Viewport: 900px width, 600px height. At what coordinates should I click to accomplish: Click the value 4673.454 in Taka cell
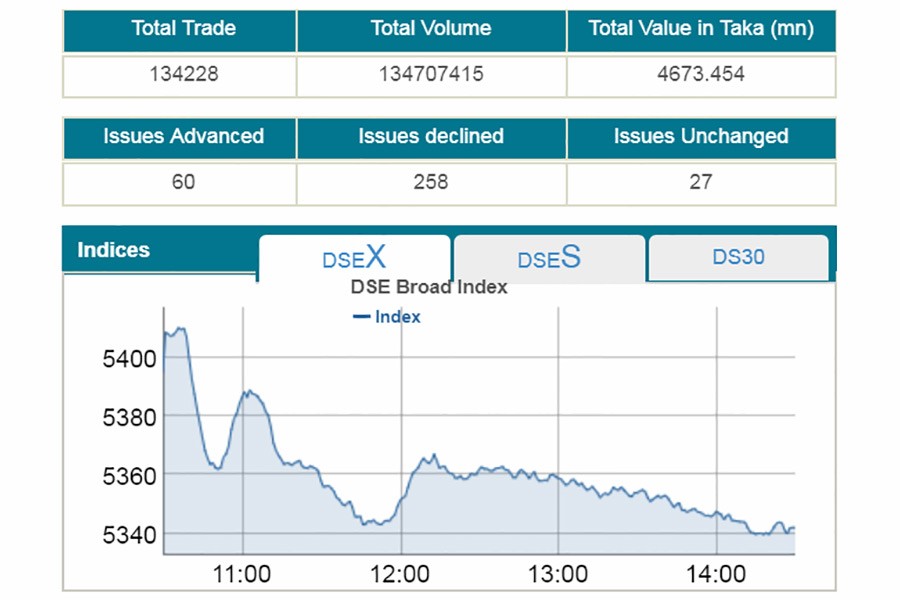click(701, 74)
